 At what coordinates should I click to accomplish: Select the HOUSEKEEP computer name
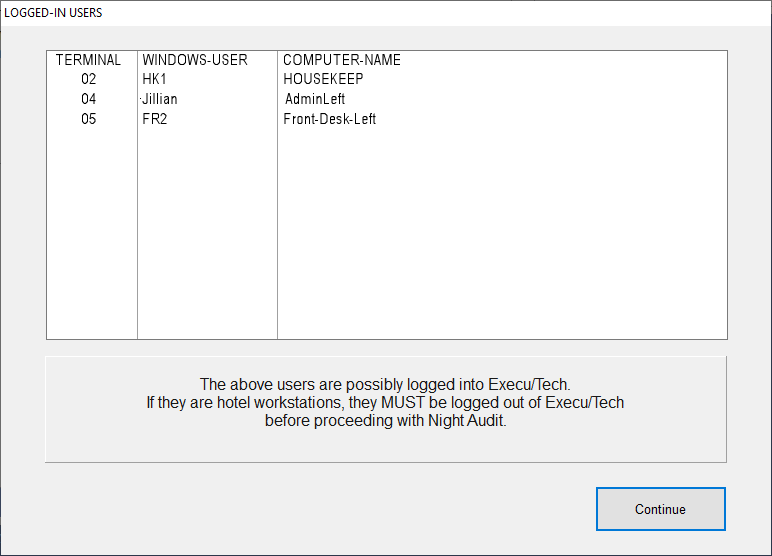tap(323, 79)
